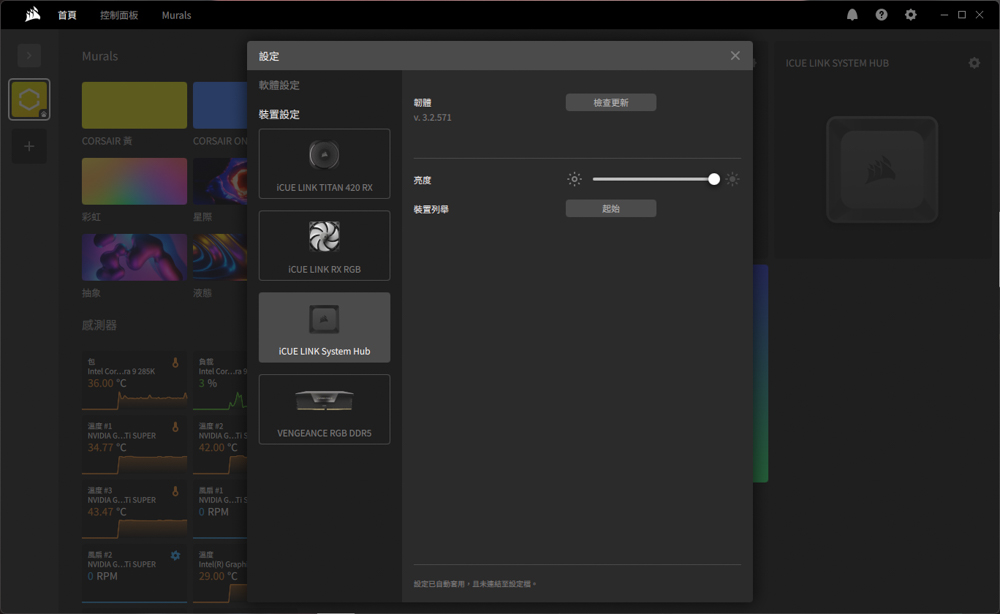The image size is (1000, 614).
Task: Open the Murals tab in the top bar
Action: tap(176, 15)
